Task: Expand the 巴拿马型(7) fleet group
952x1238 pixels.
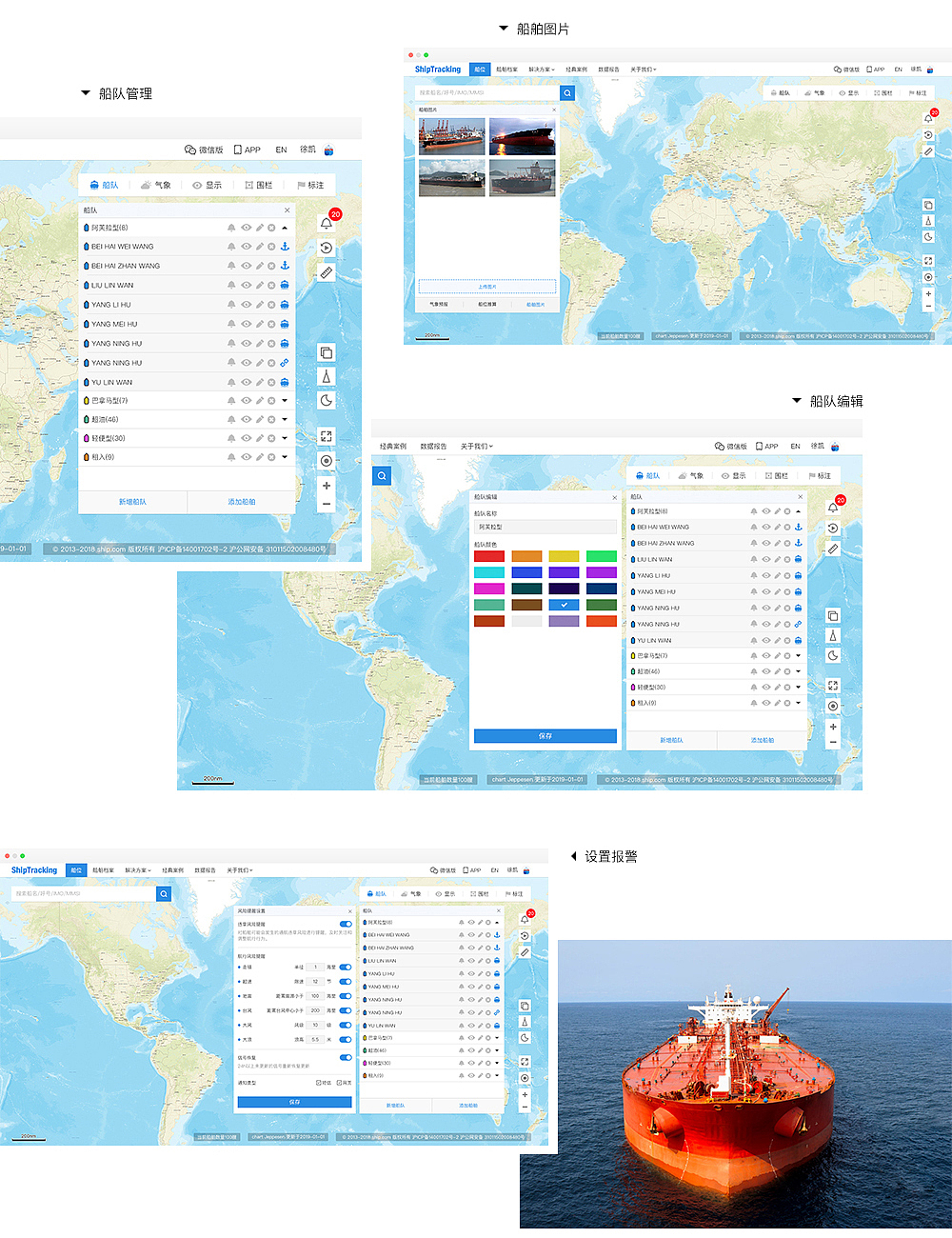Action: (283, 400)
